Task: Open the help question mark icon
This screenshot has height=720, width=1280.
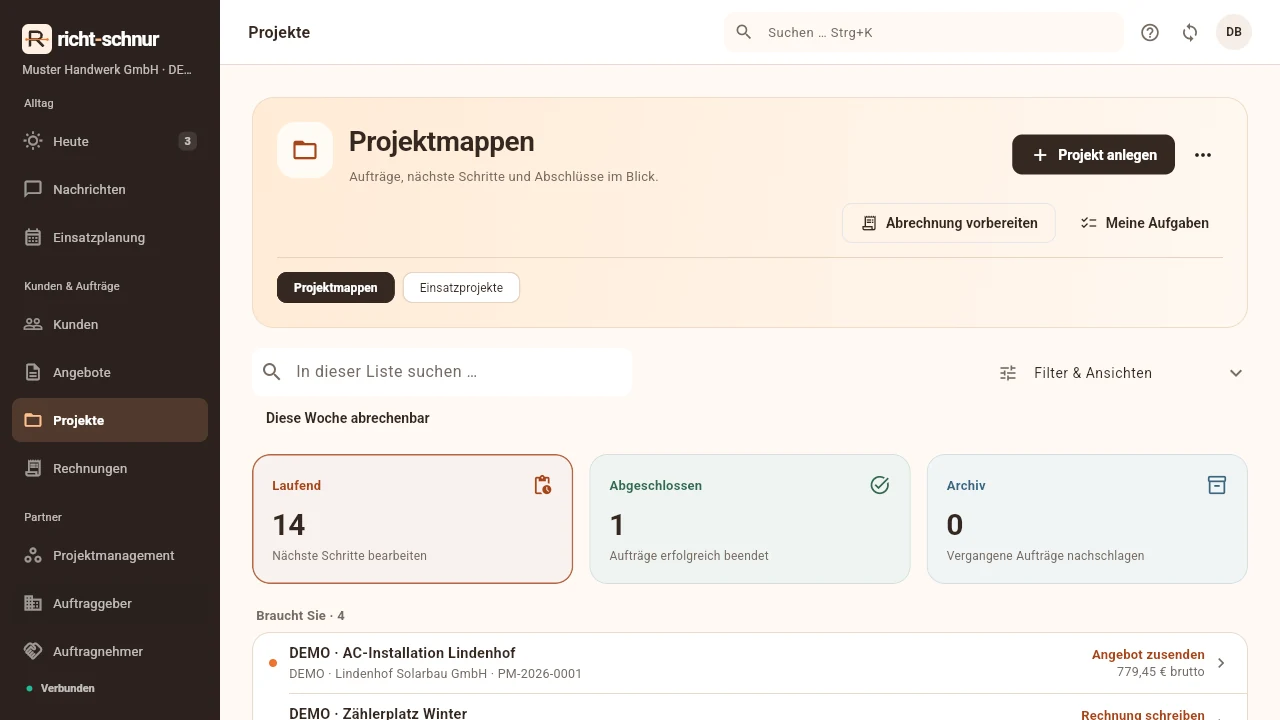Action: (x=1150, y=32)
